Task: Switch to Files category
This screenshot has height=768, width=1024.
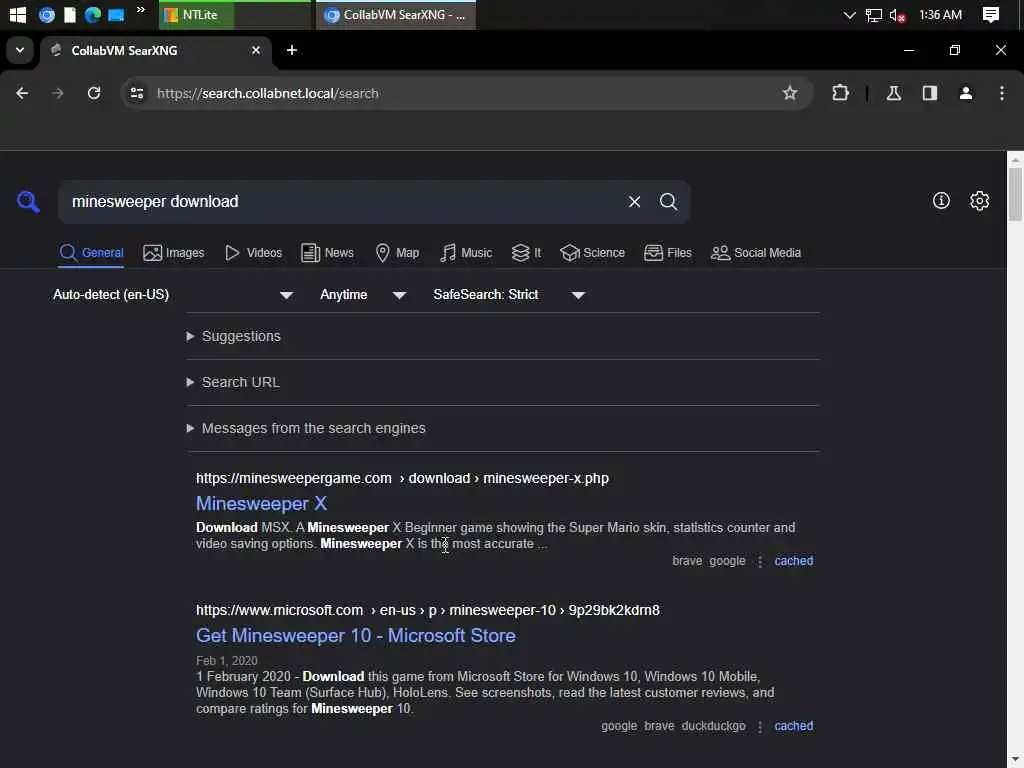Action: tap(667, 253)
